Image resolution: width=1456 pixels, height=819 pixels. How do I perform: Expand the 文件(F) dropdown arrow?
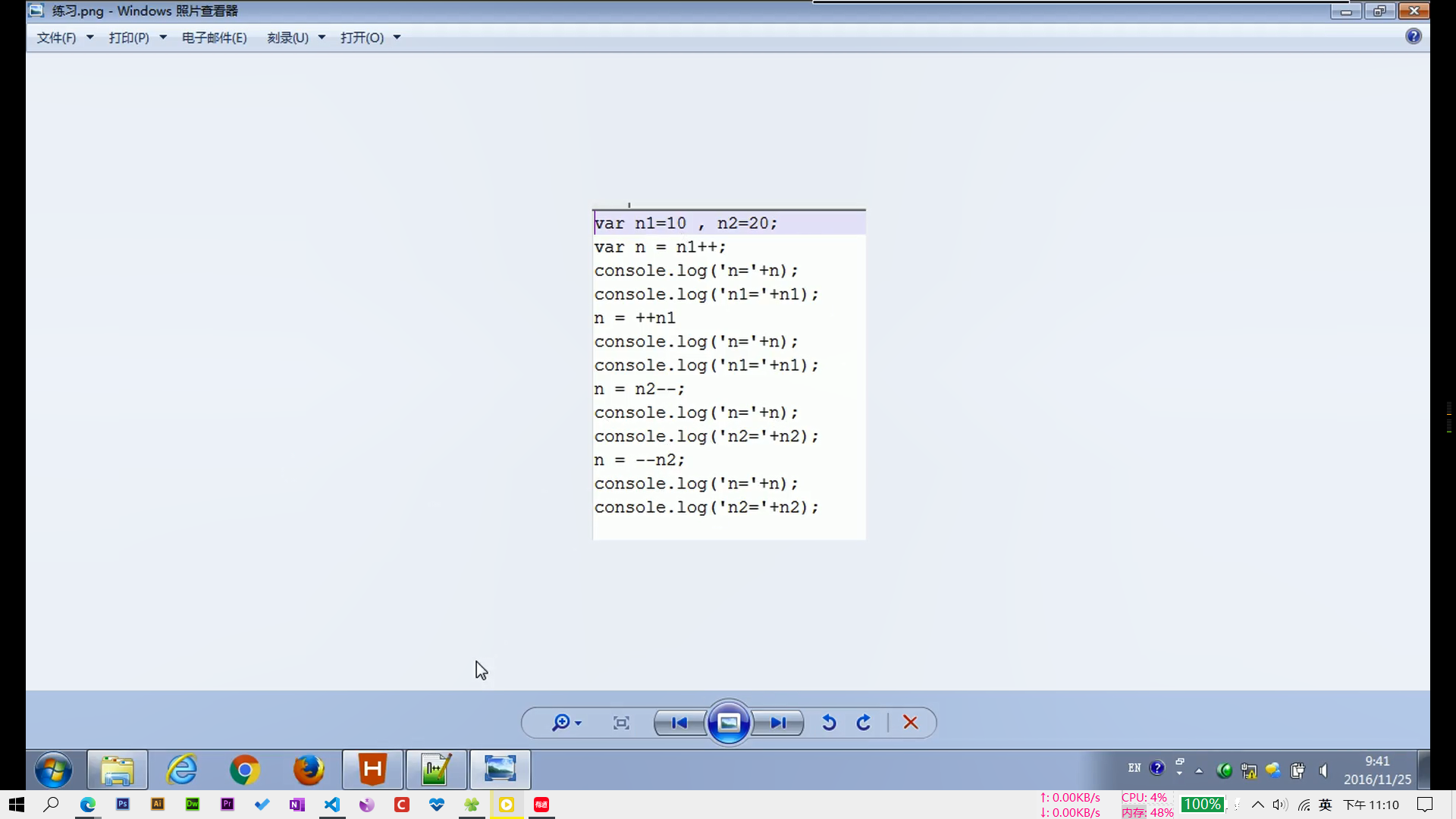click(x=89, y=37)
